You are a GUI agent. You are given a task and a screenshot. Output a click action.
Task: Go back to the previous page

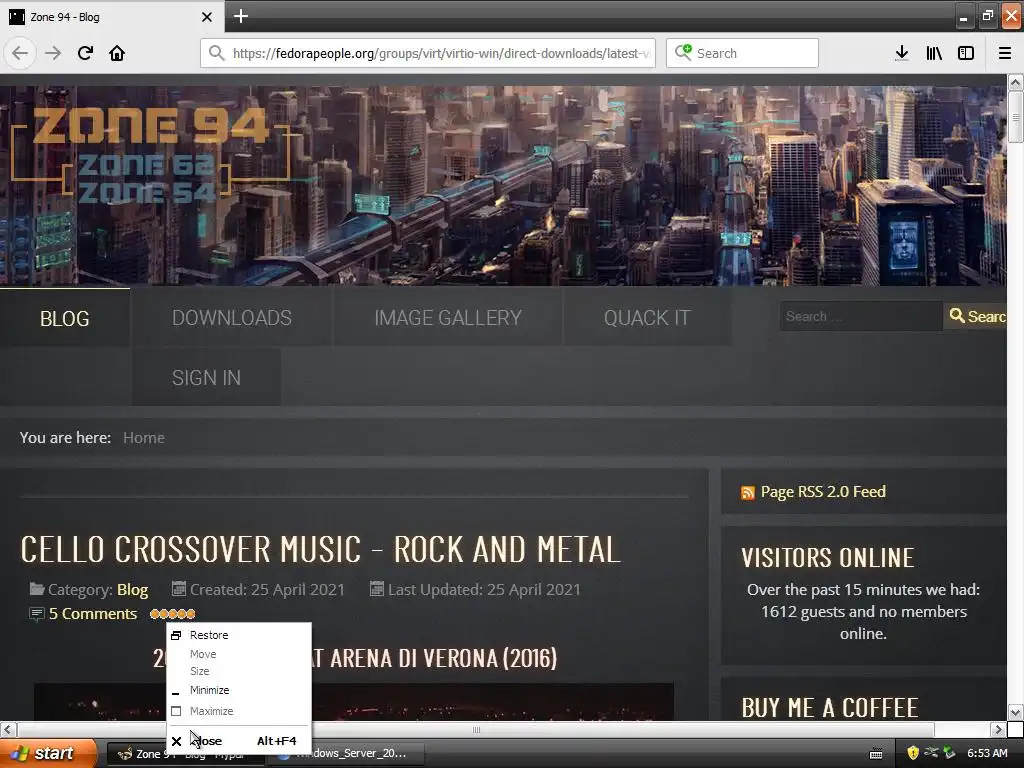coord(20,53)
